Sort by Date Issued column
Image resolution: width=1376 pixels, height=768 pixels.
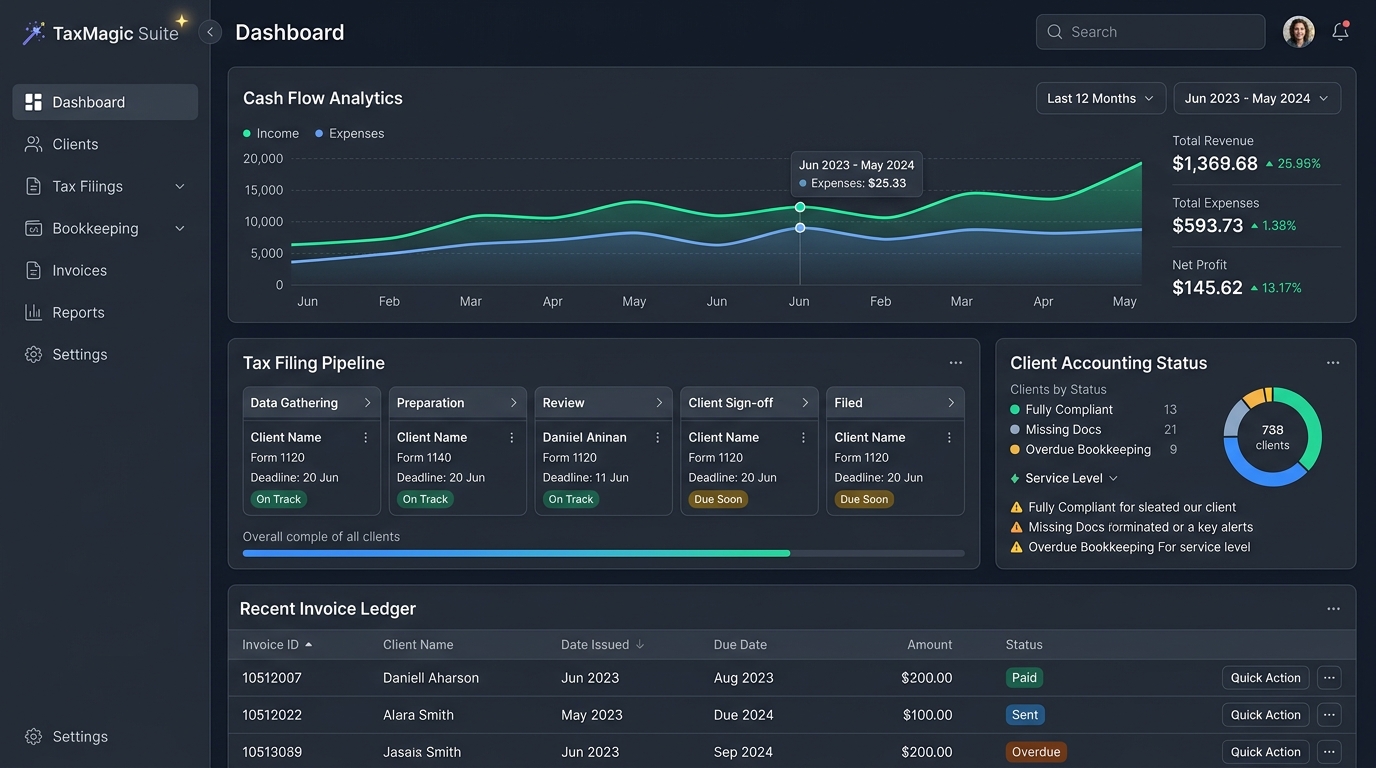click(x=603, y=645)
